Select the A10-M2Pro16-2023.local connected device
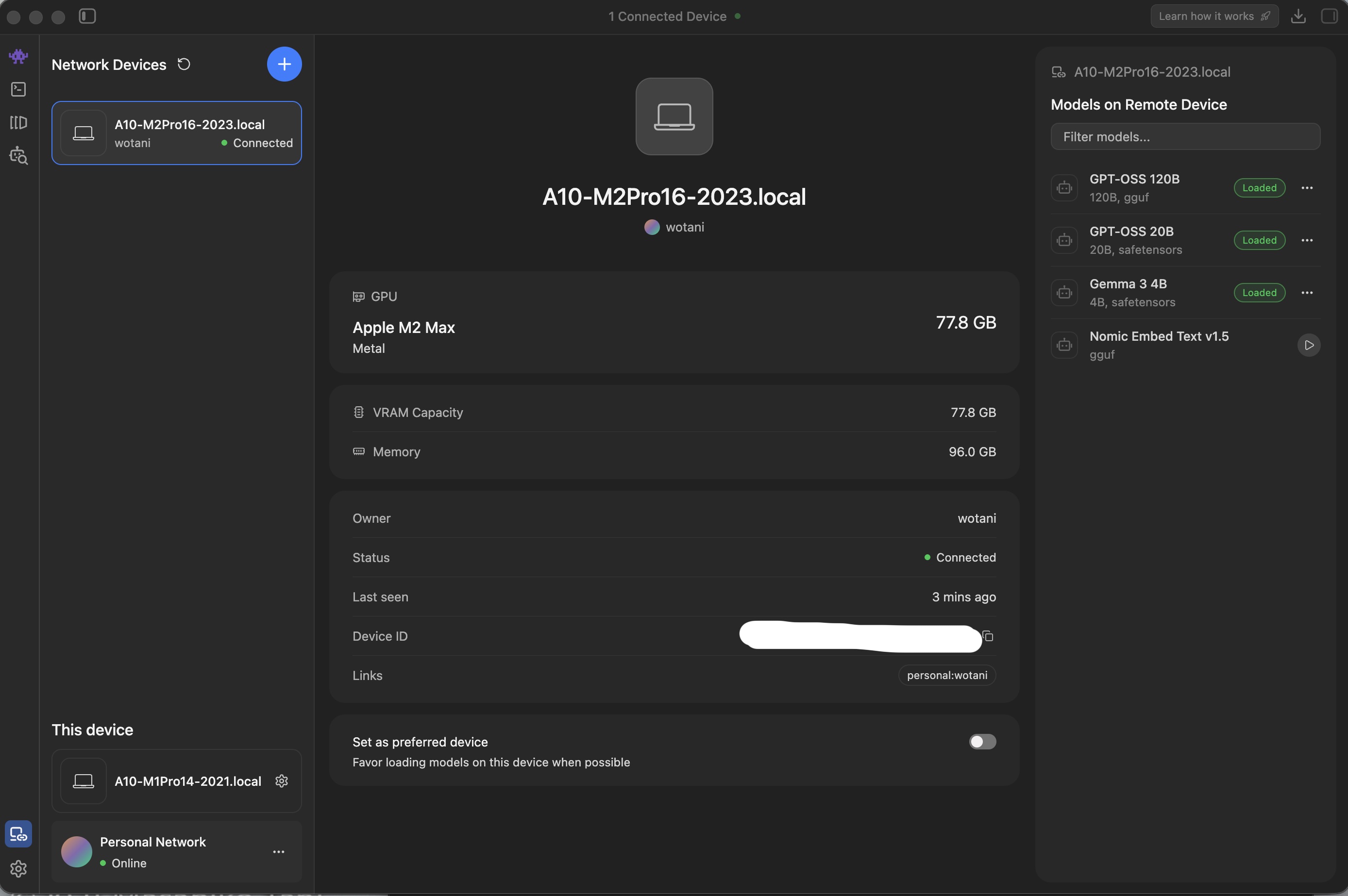Viewport: 1348px width, 896px height. [177, 133]
